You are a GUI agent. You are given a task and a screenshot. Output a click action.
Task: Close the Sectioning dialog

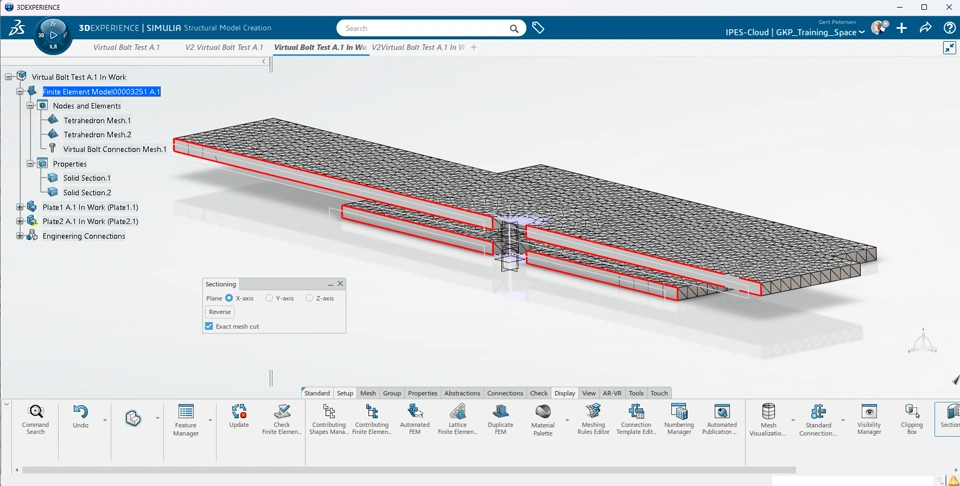(x=340, y=284)
